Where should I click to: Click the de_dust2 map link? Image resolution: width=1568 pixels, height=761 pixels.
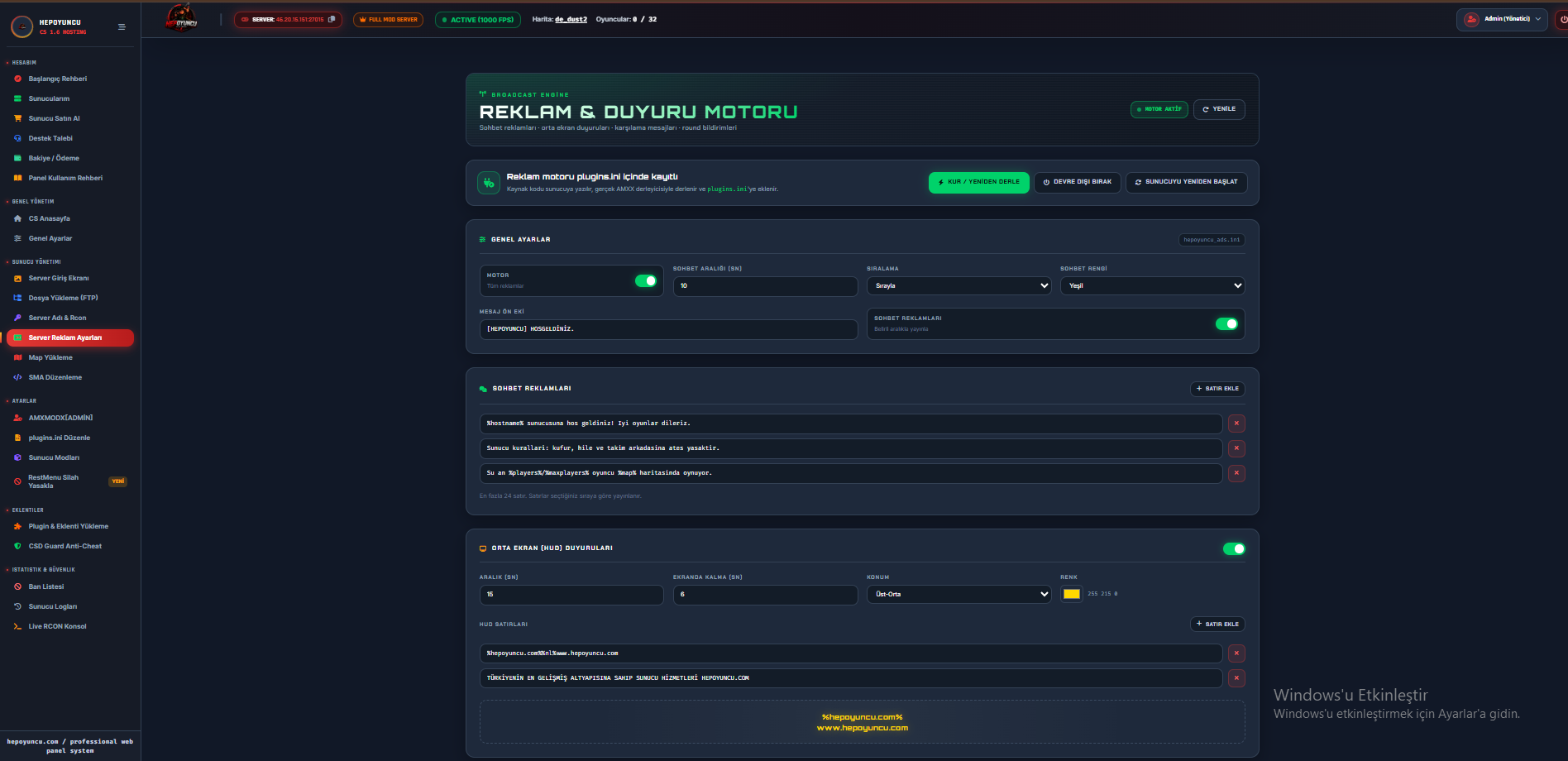(x=571, y=19)
